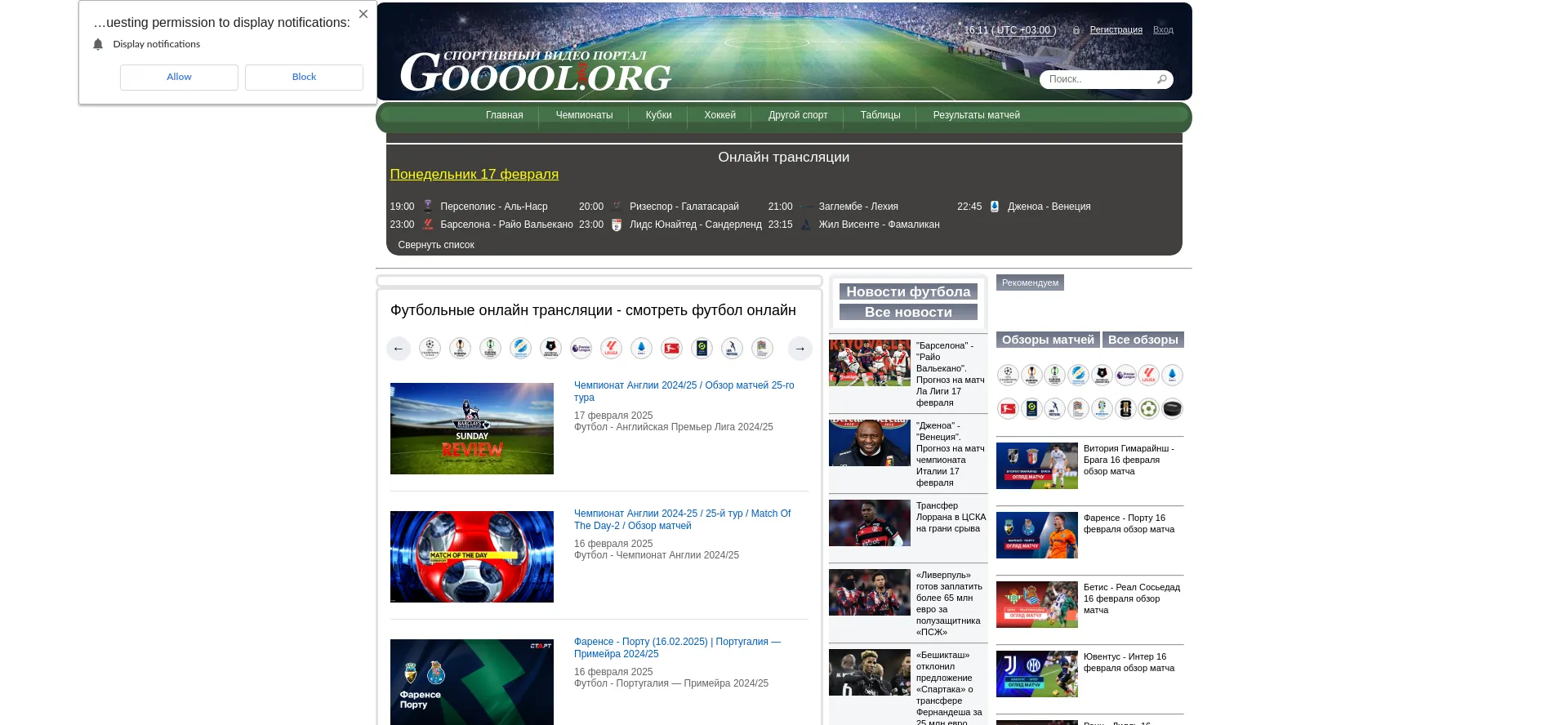Open the Liga Portugal icon in the broadcasts carousel

click(x=732, y=349)
